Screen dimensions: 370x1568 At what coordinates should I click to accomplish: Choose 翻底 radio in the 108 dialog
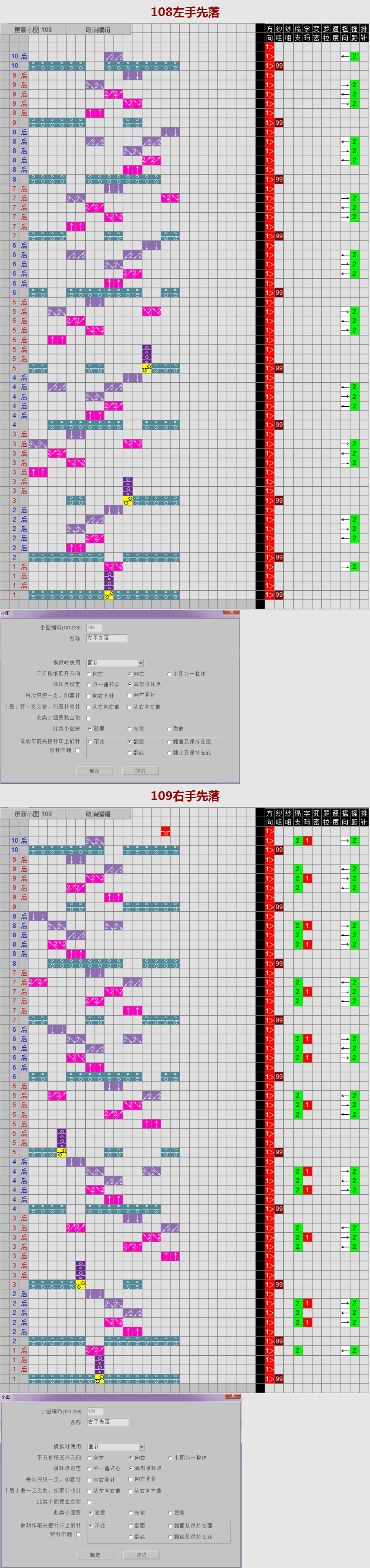[x=130, y=753]
